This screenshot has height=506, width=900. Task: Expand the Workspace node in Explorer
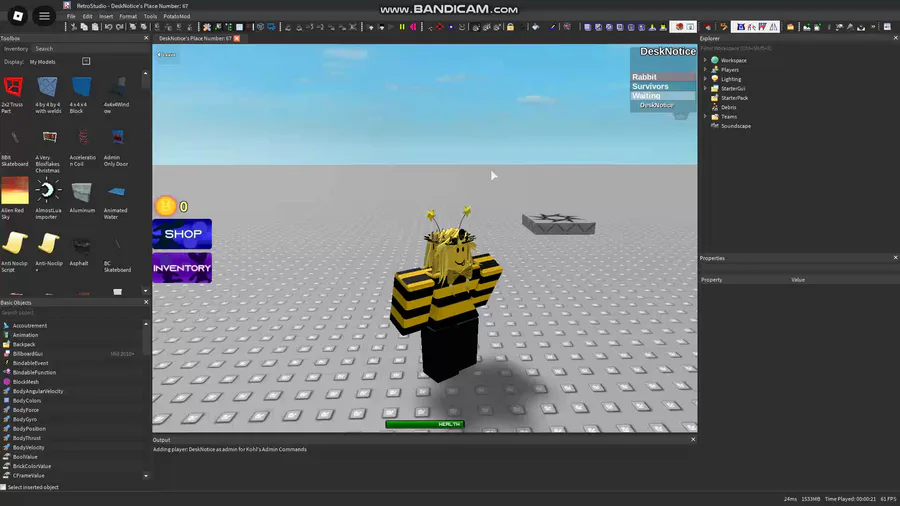[705, 60]
